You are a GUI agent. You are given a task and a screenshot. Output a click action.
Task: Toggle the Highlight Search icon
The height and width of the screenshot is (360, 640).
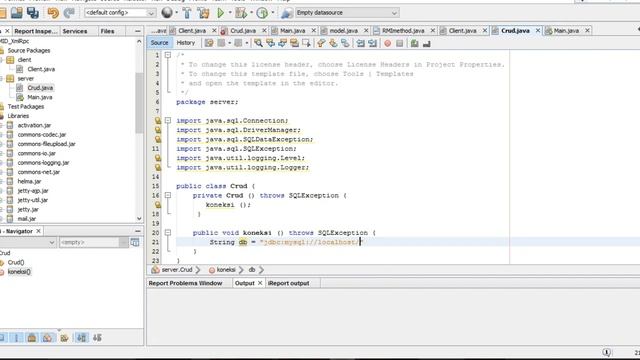click(294, 43)
